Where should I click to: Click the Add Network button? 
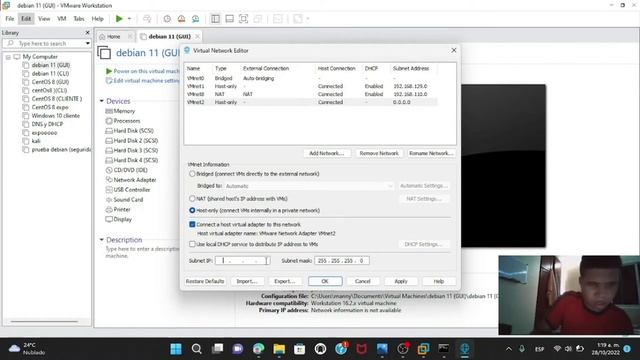point(326,153)
